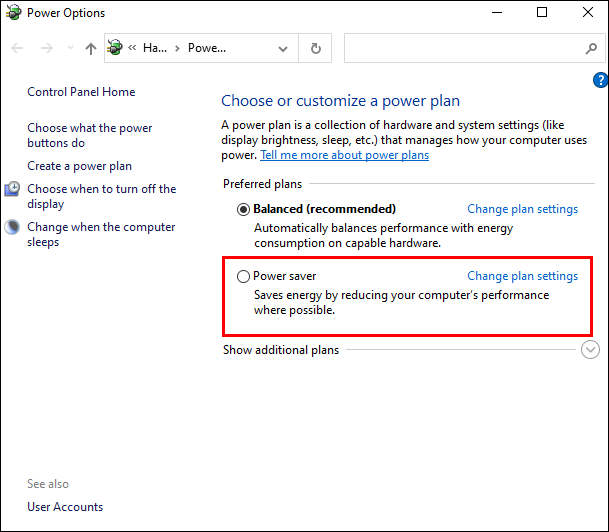The image size is (609, 532).
Task: Open Change plan settings for Power saver
Action: point(522,276)
